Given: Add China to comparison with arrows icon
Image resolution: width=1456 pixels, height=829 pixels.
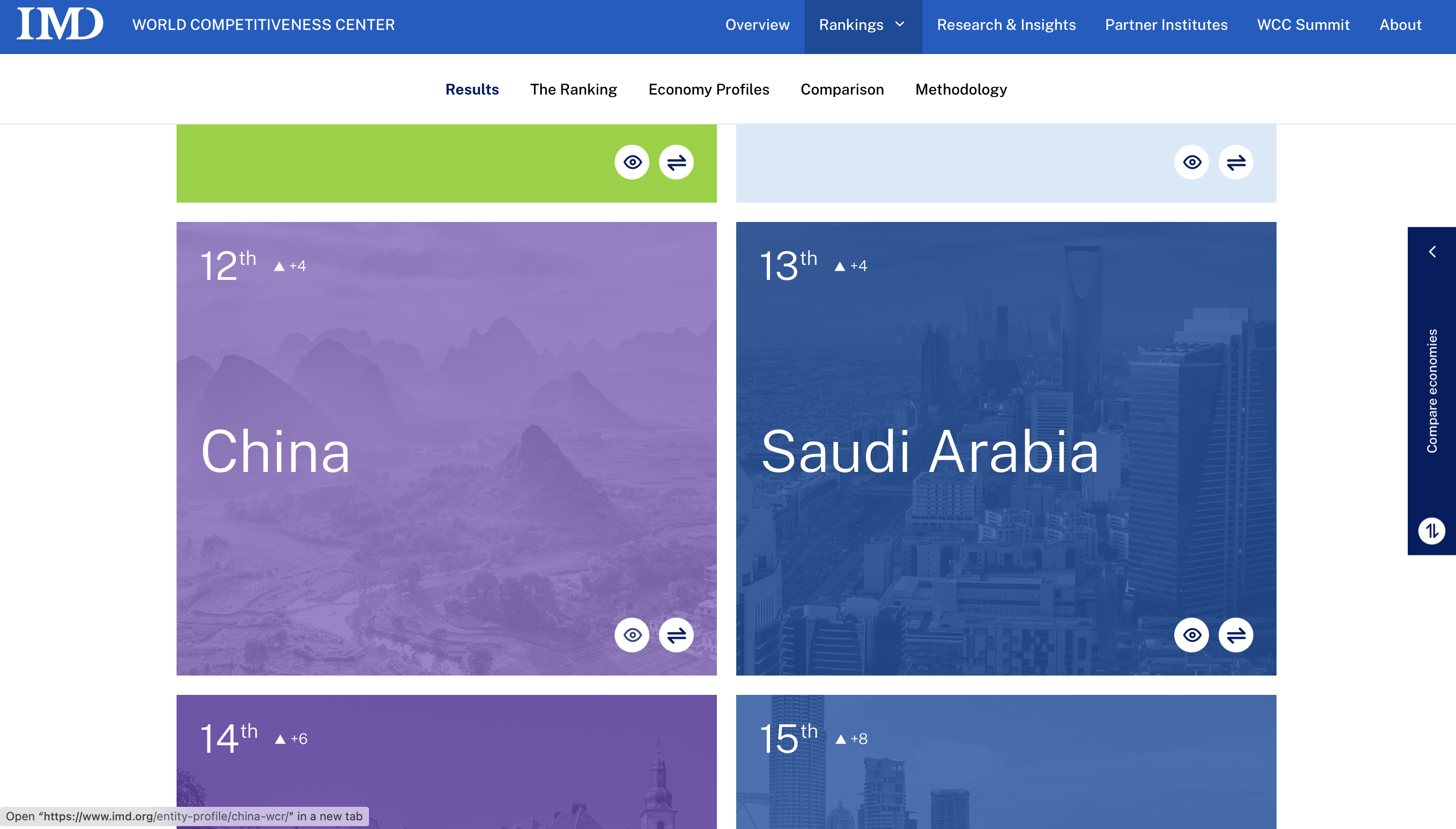Looking at the screenshot, I should [x=676, y=635].
